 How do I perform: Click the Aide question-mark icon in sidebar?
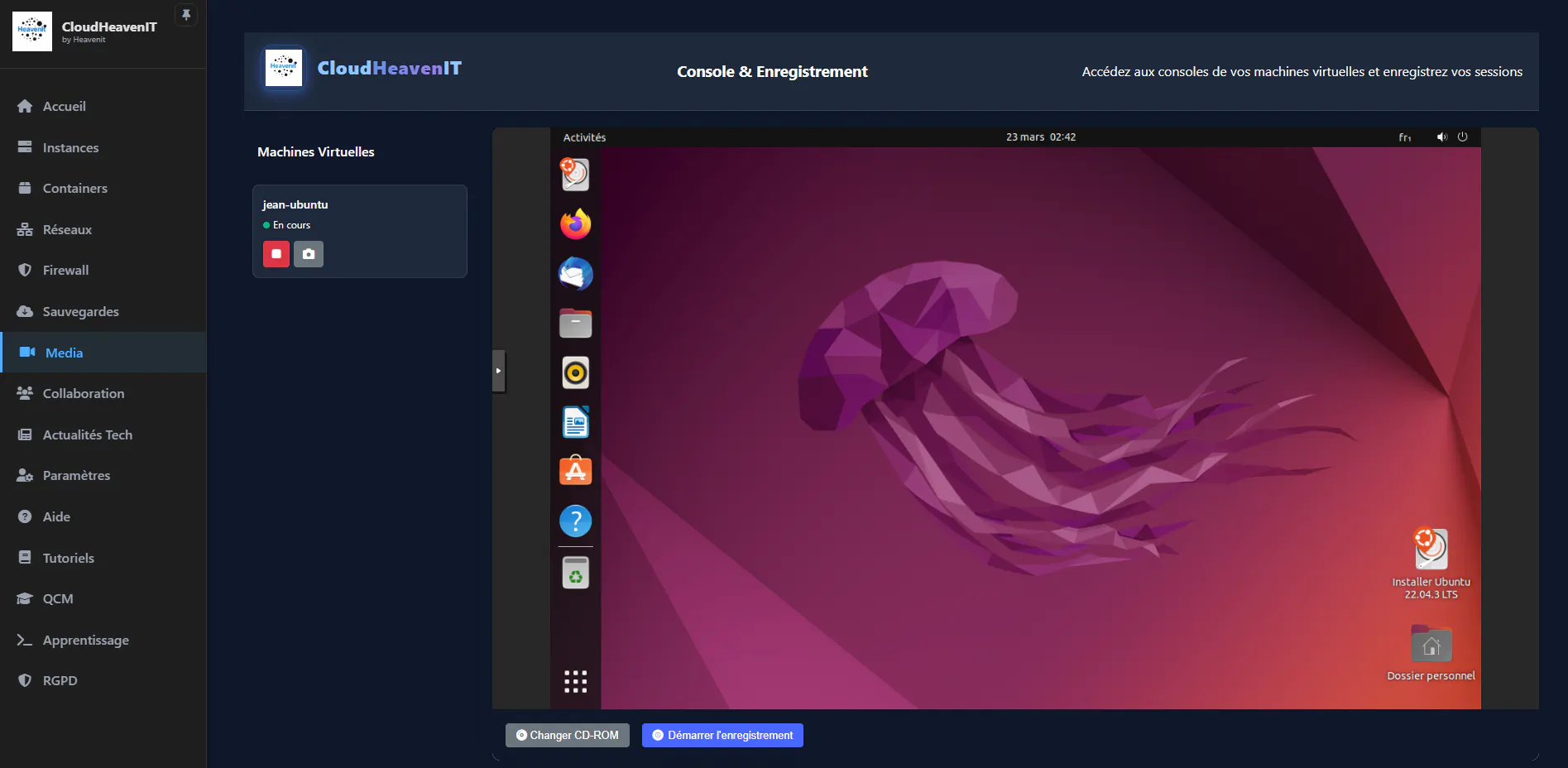pyautogui.click(x=25, y=516)
